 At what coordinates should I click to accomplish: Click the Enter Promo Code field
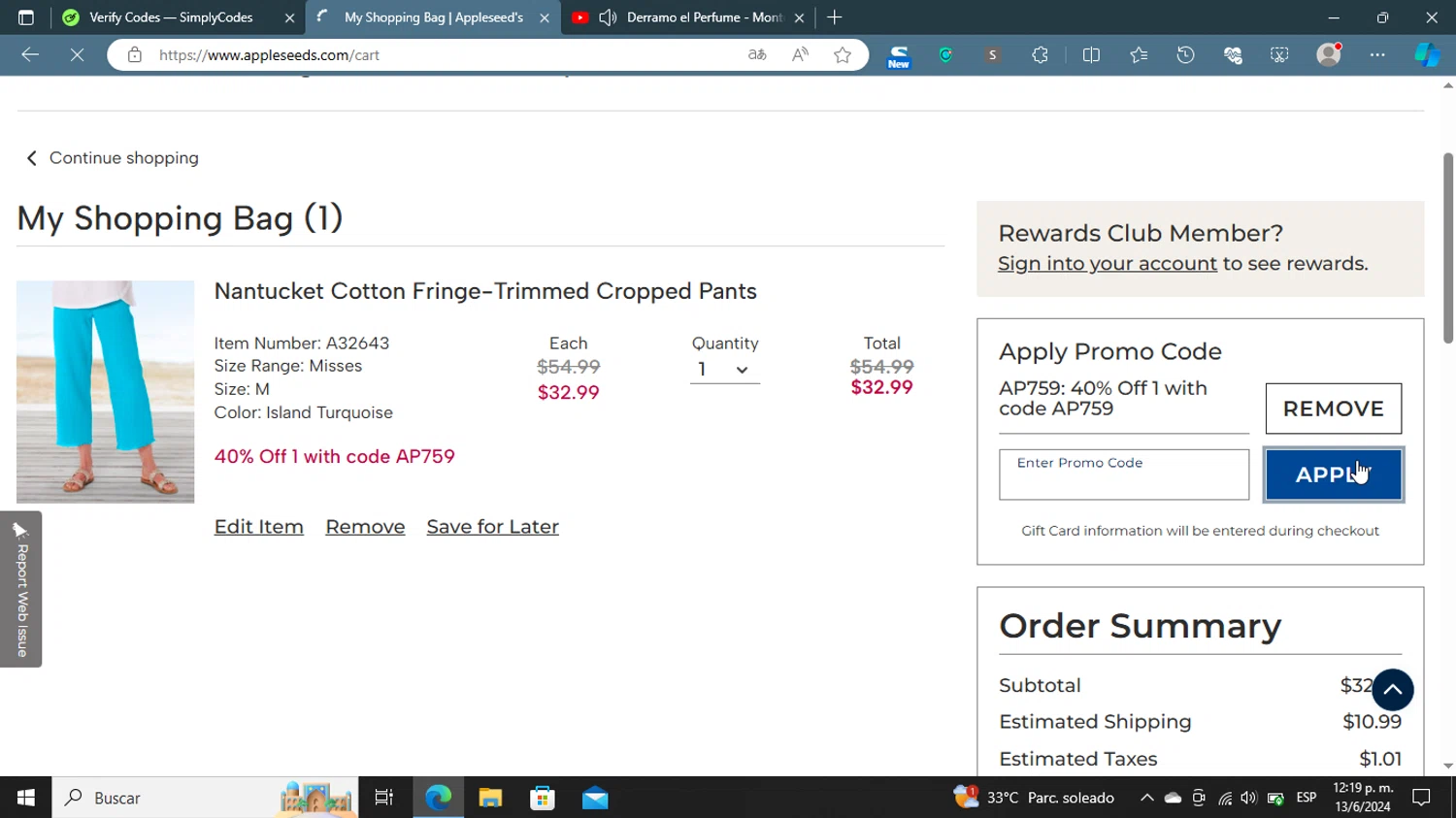(1123, 475)
